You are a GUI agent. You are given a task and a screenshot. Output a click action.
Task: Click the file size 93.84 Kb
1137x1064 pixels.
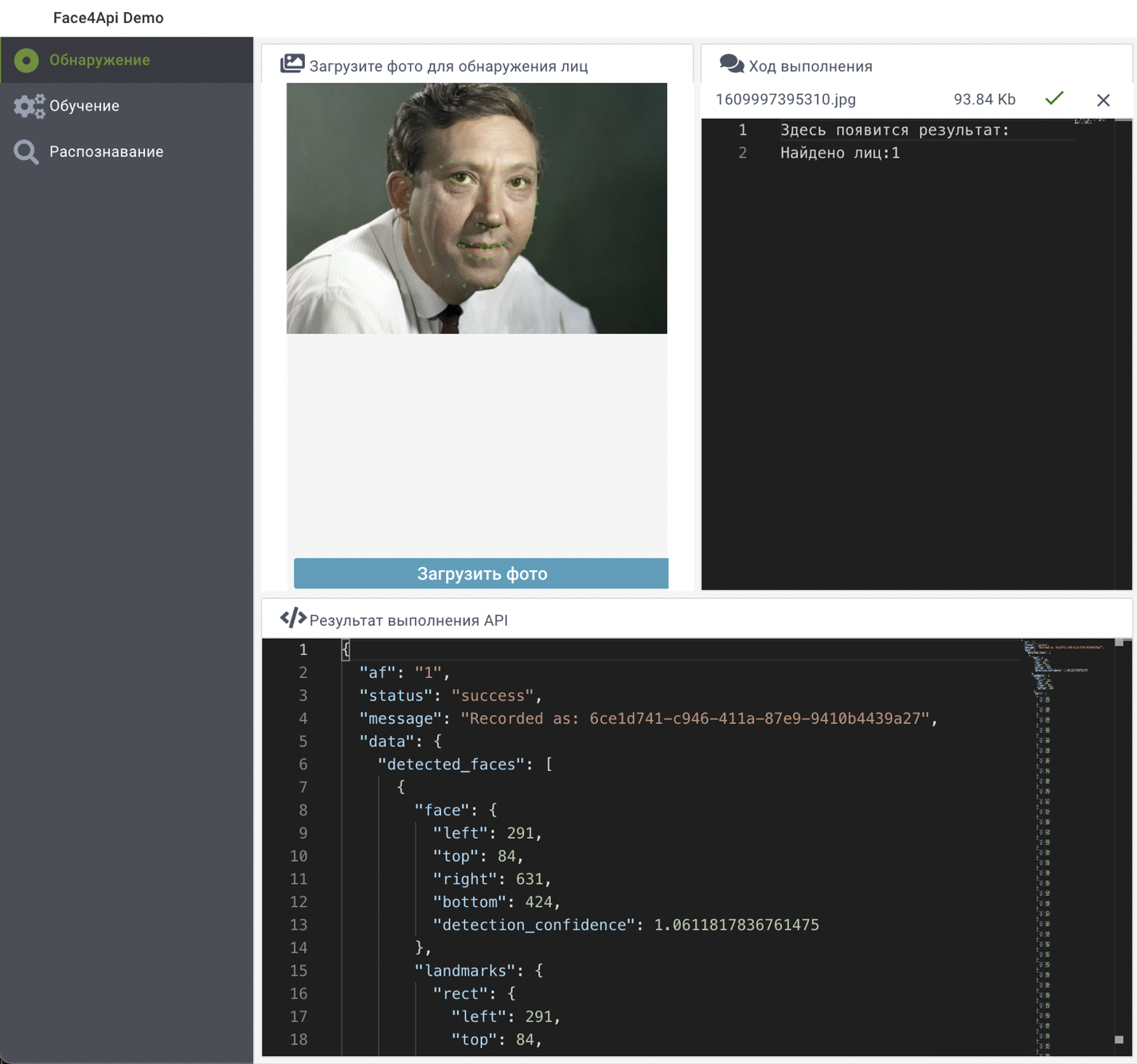(985, 100)
